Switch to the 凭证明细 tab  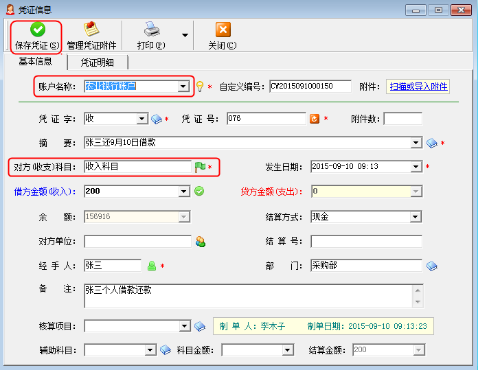click(98, 63)
